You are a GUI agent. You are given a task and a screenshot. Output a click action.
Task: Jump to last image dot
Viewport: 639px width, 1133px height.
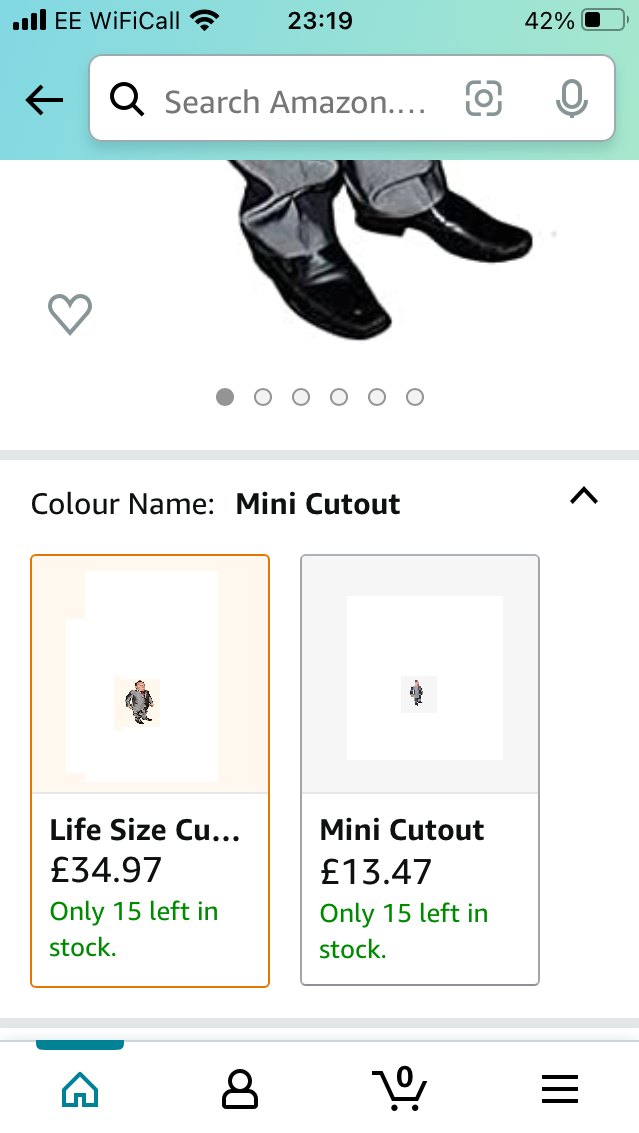click(415, 397)
